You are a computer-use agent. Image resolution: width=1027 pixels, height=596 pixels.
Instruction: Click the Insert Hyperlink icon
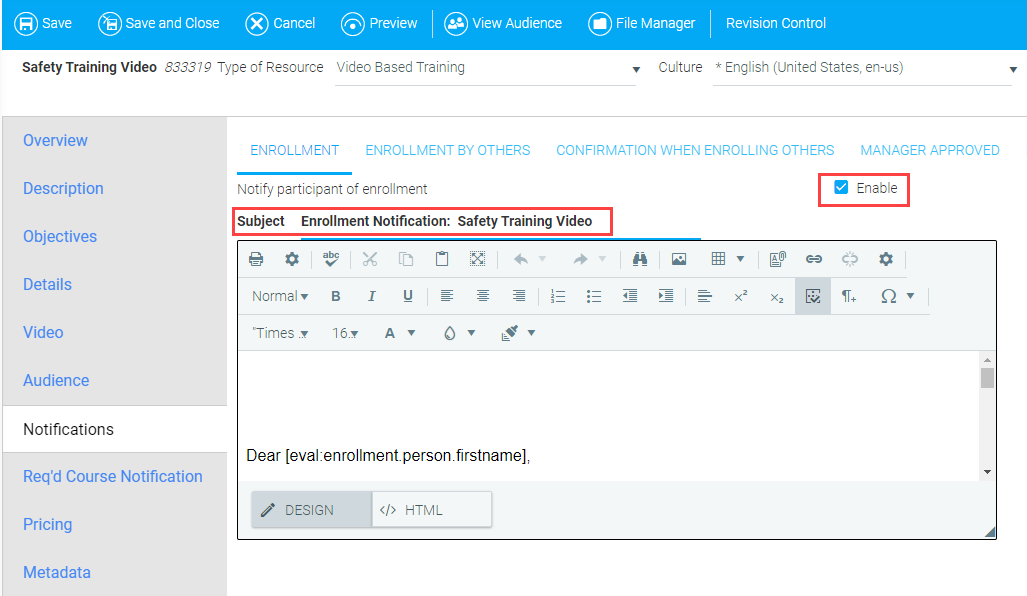[814, 259]
